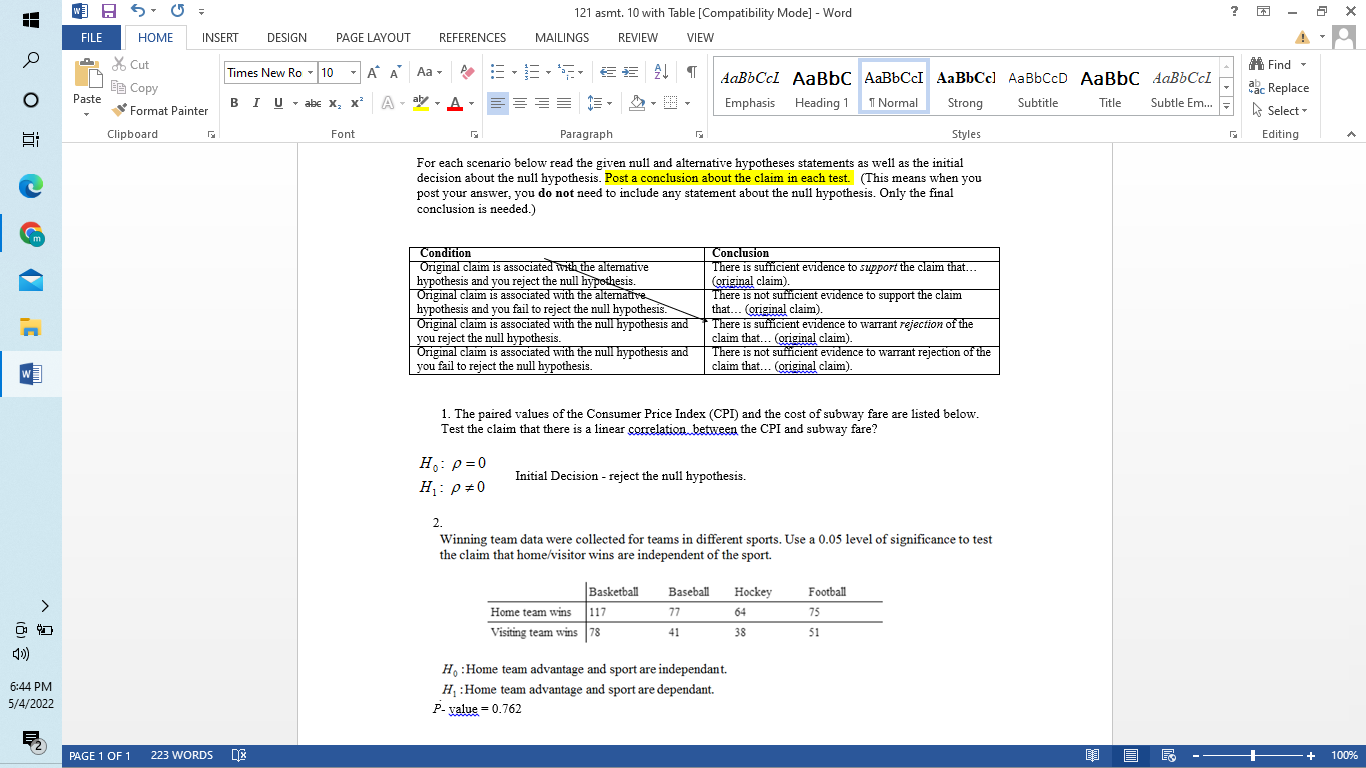
Task: Align paragraph text to the right
Action: (542, 104)
